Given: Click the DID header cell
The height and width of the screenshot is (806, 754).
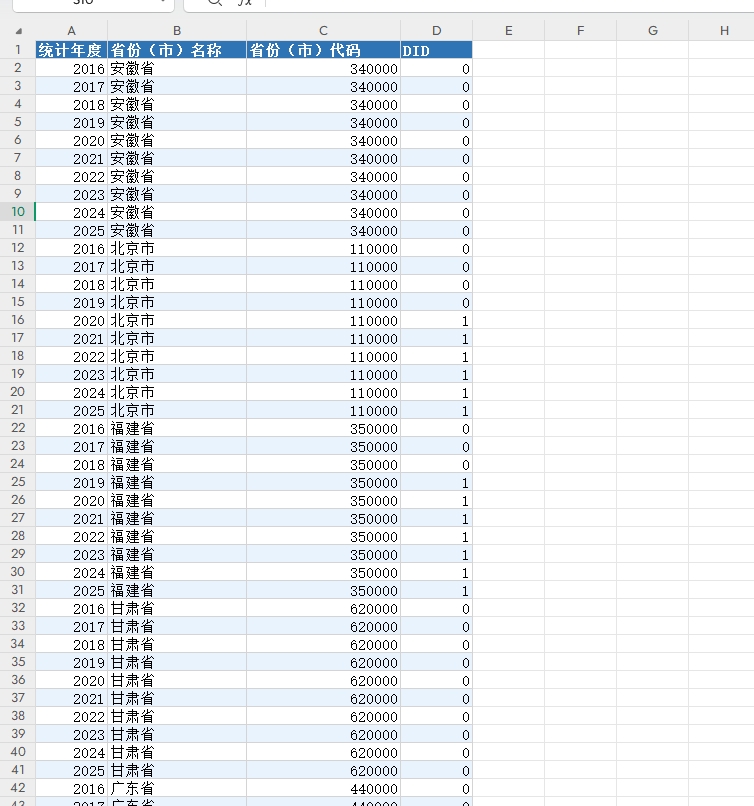Looking at the screenshot, I should click(x=436, y=50).
